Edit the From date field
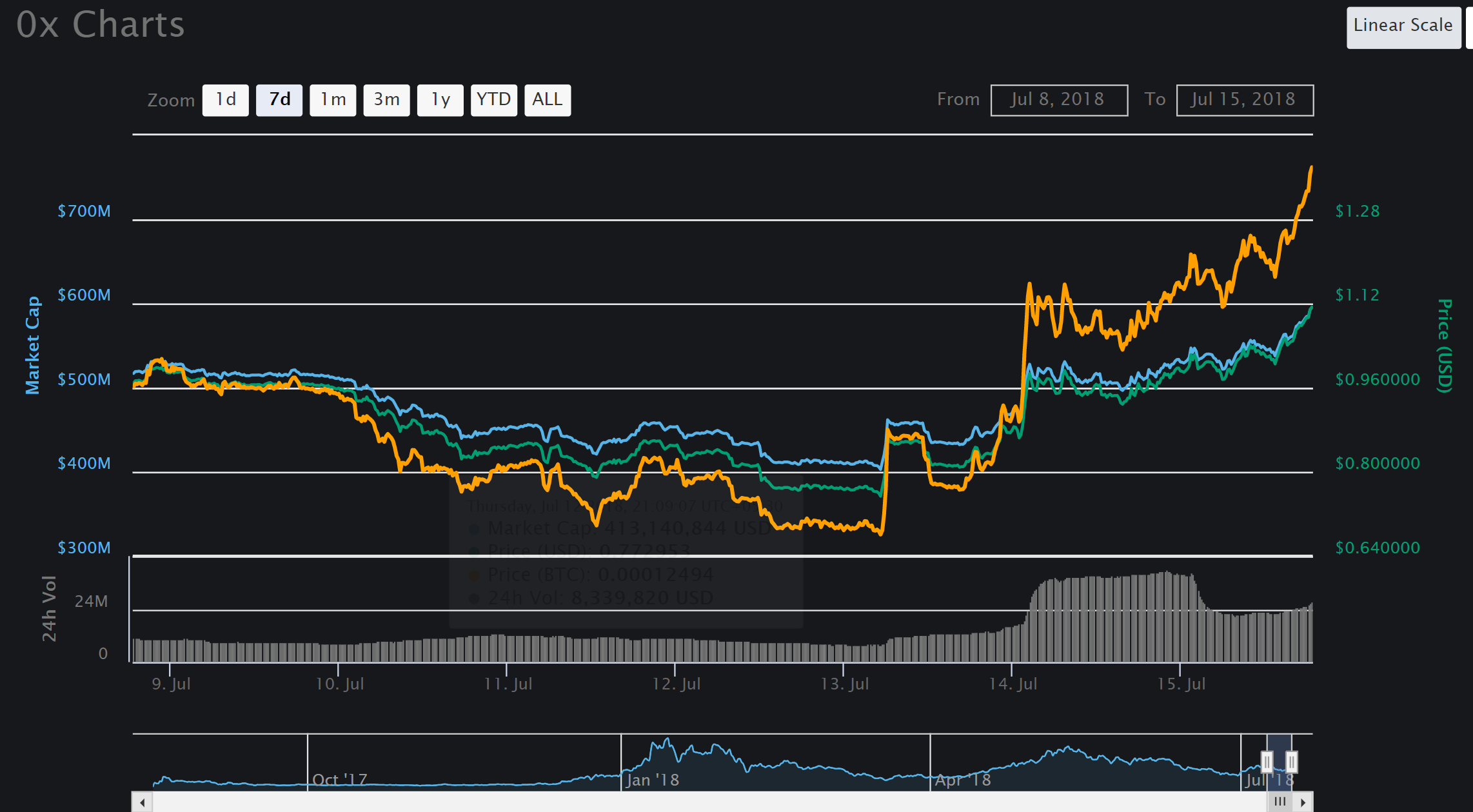The height and width of the screenshot is (812, 1473). [1059, 100]
